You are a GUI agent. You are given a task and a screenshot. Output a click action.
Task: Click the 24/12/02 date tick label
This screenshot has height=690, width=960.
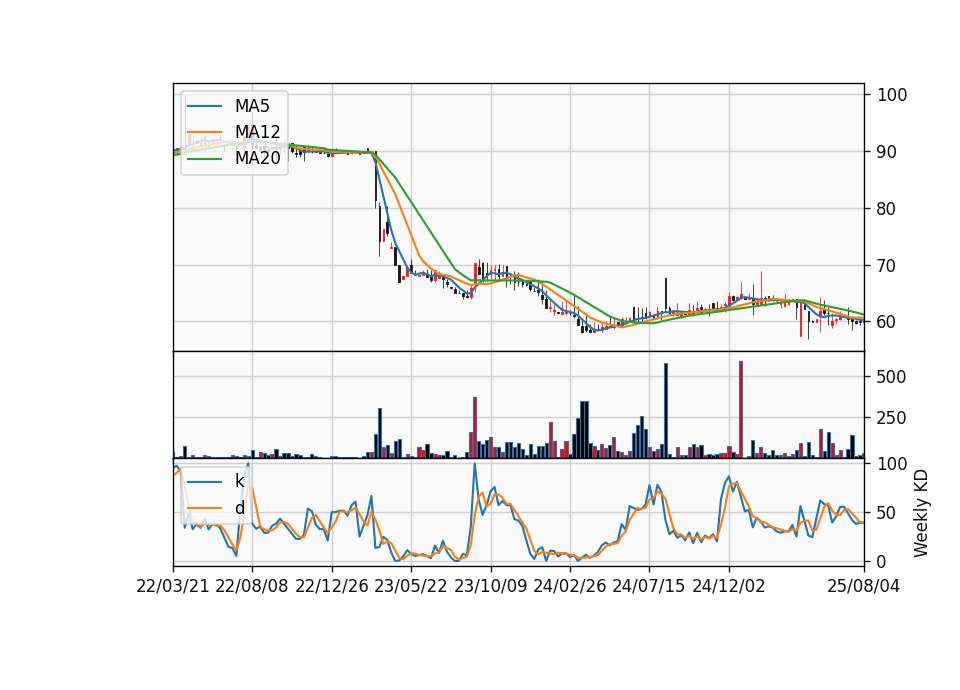(729, 586)
